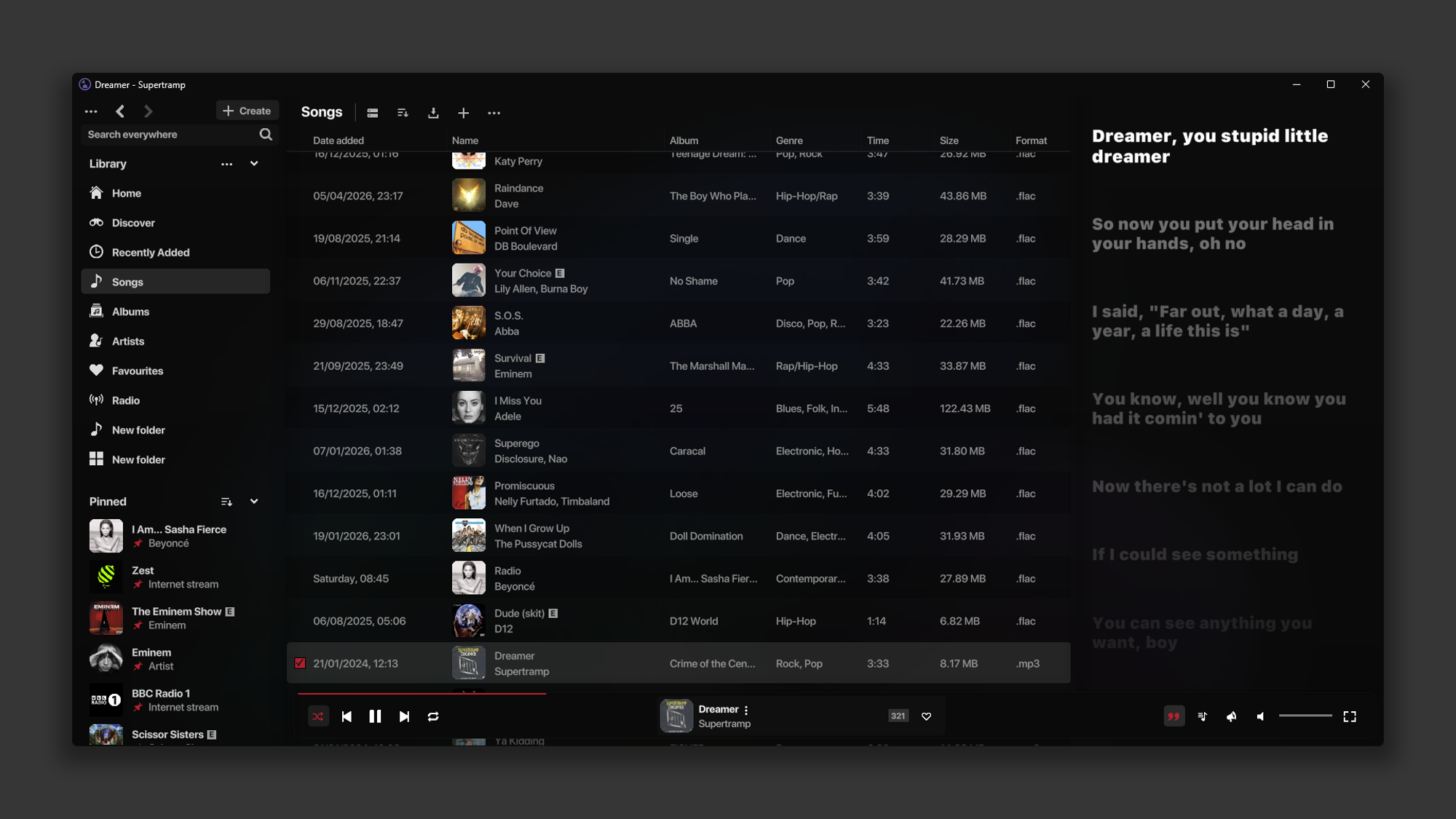Screen dimensions: 1456x819
Task: Open Albums in sidebar
Action: 130,312
